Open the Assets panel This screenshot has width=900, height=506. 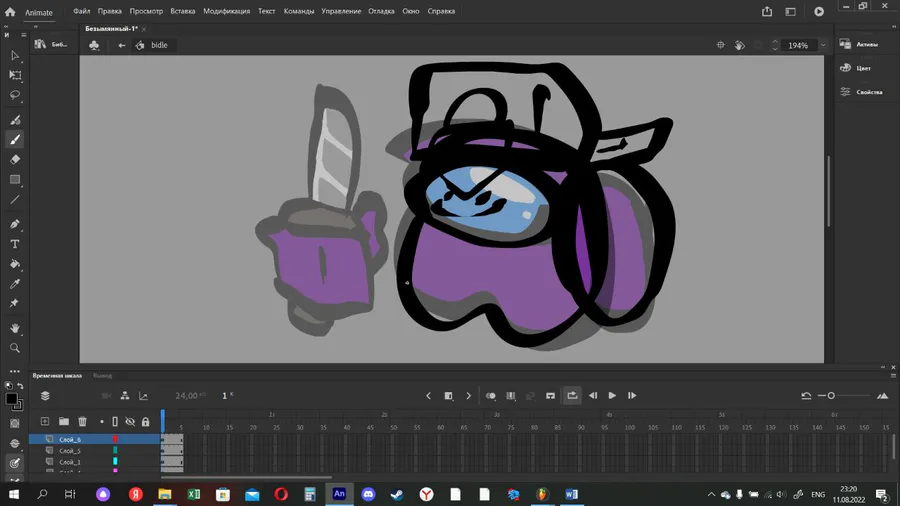859,44
